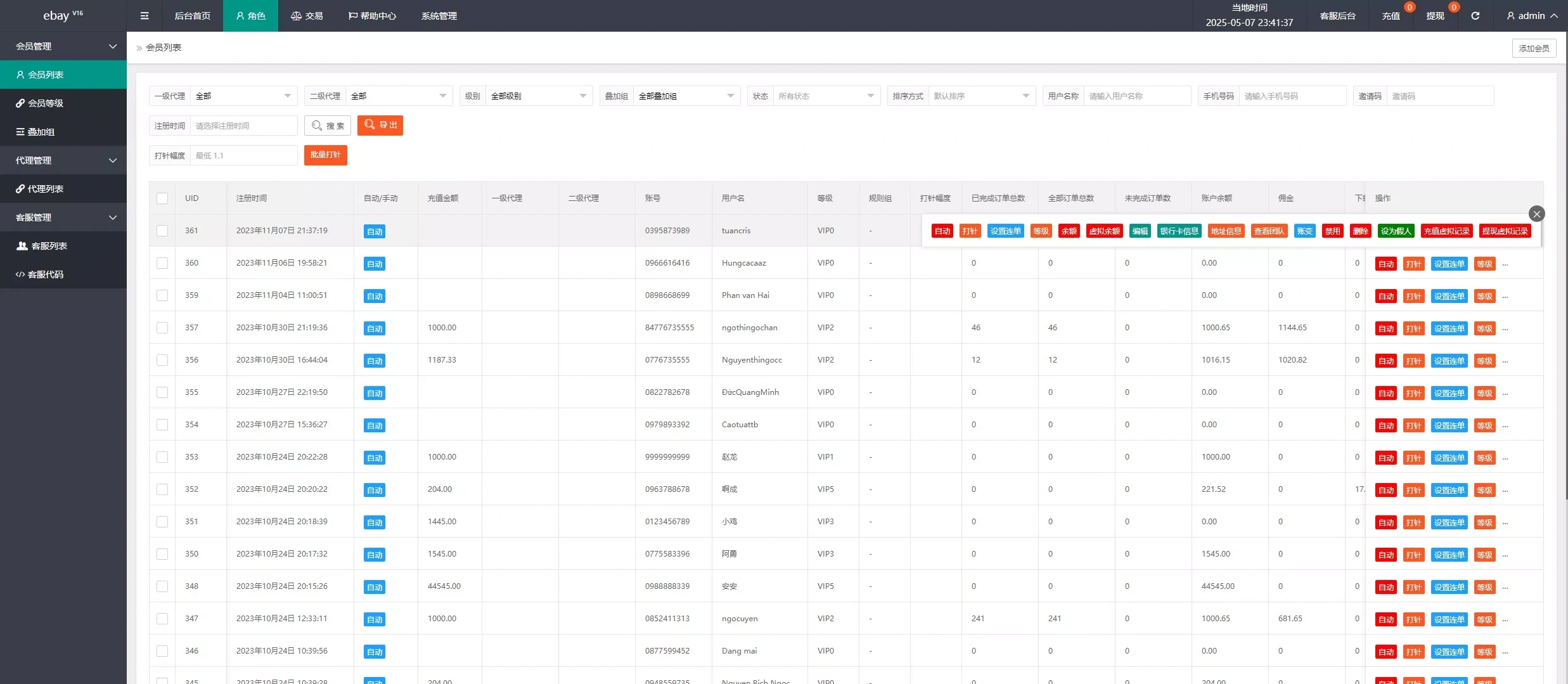Open the 一级代理 dropdown filter
The width and height of the screenshot is (1568, 684).
pyautogui.click(x=243, y=96)
